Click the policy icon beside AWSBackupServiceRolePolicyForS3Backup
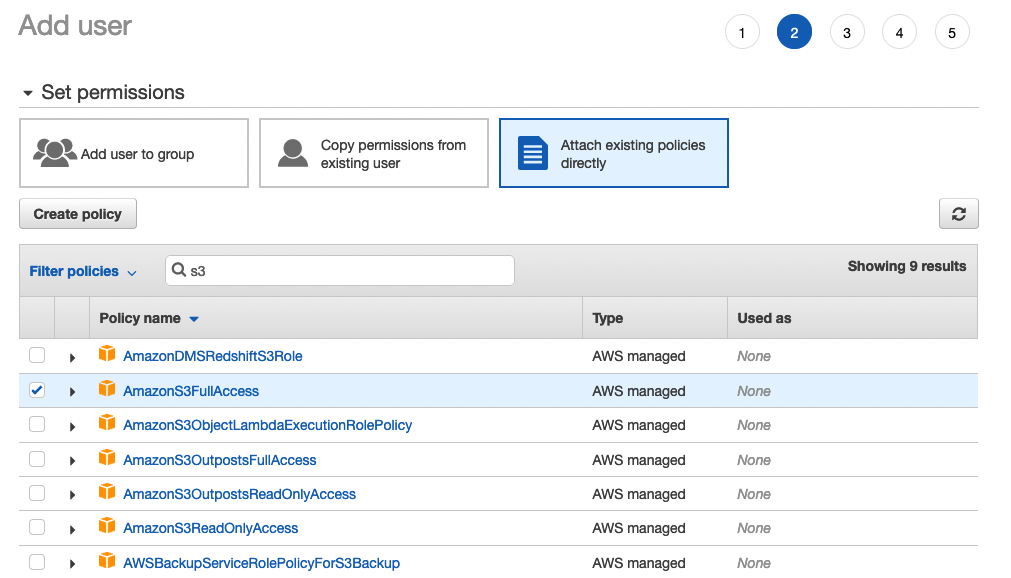1011x578 pixels. 107,561
